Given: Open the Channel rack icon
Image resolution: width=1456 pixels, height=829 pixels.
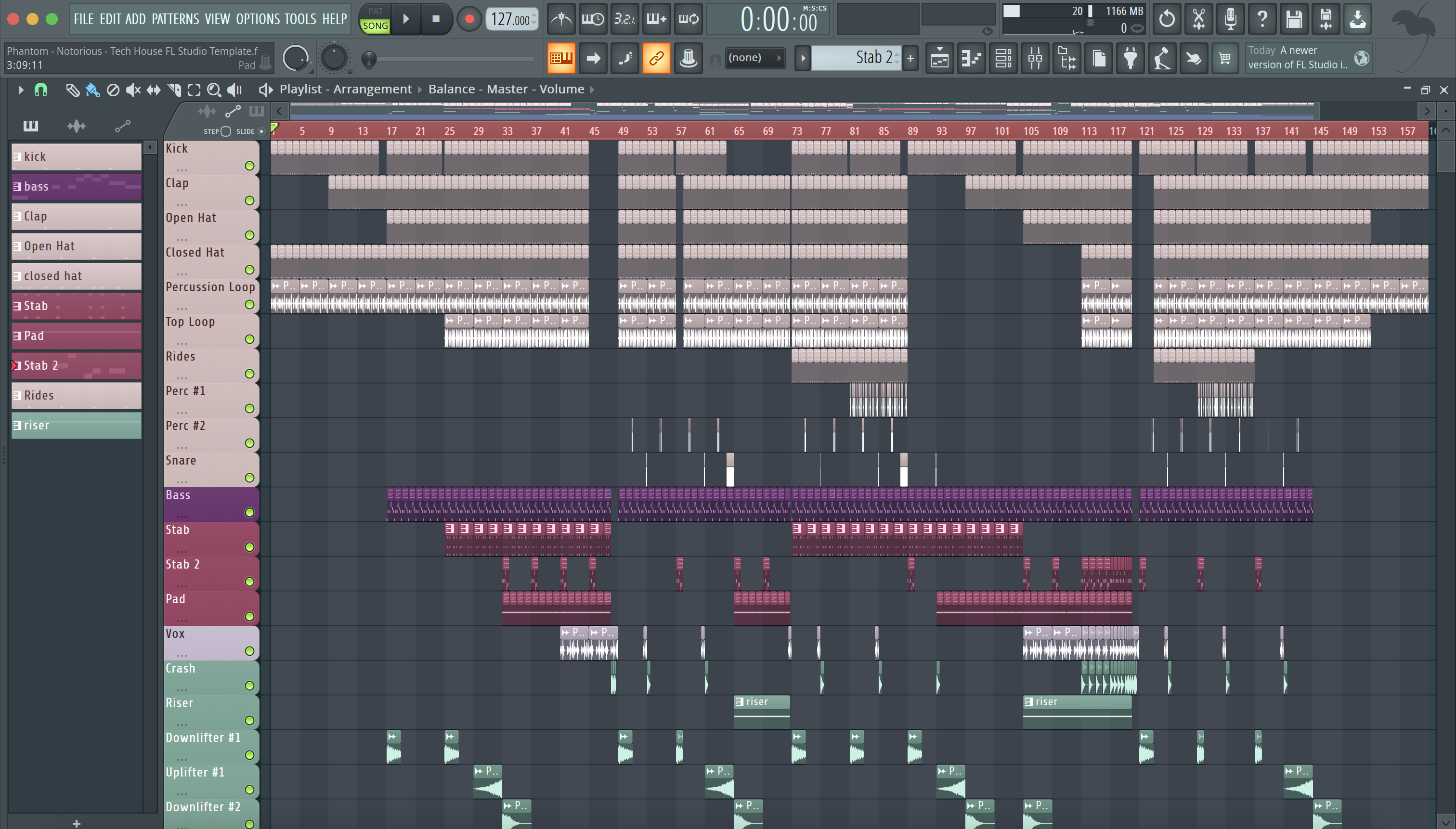Looking at the screenshot, I should click(1003, 58).
